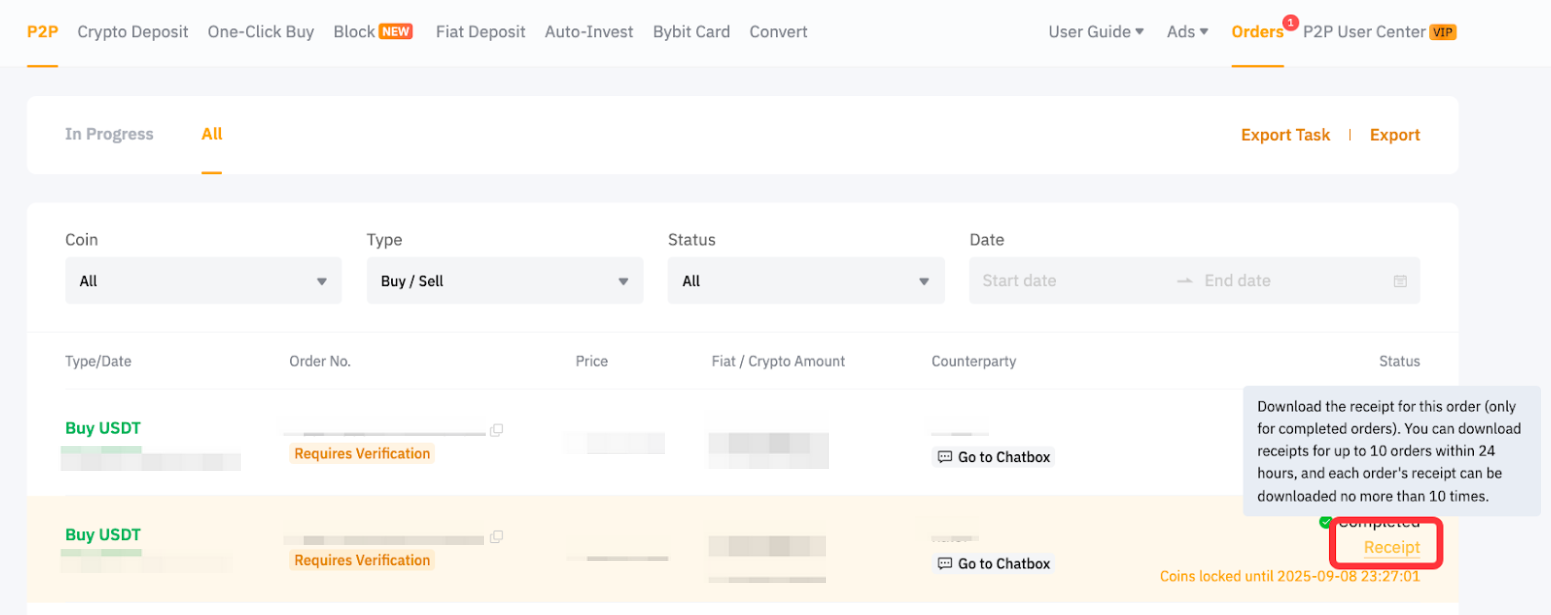This screenshot has width=1551, height=615.
Task: Click the Export Task link
Action: coord(1285,135)
